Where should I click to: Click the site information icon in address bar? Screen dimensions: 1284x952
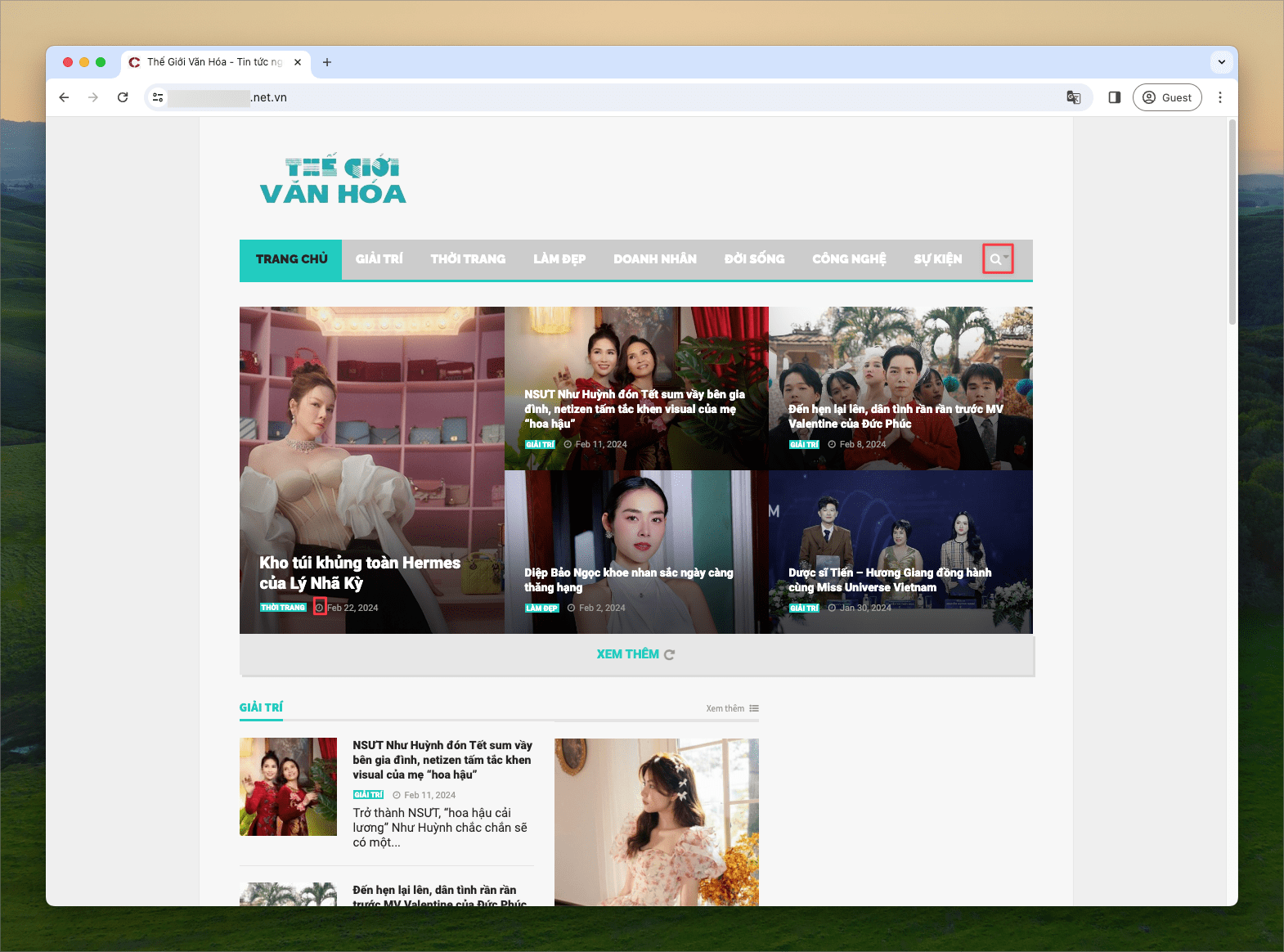click(x=158, y=97)
